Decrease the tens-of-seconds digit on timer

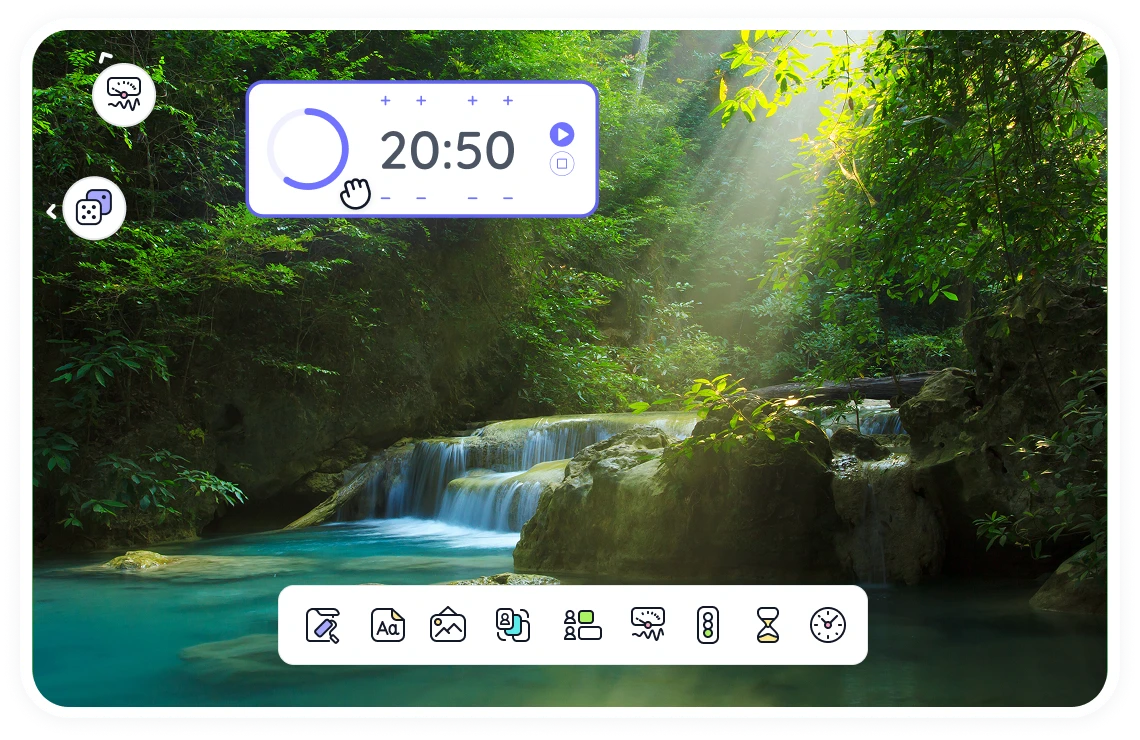[473, 198]
